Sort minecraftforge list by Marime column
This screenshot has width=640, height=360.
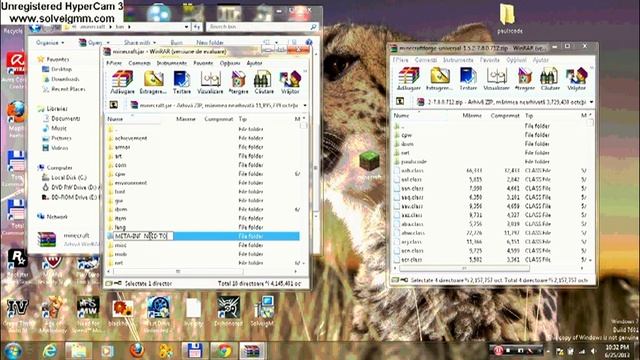click(x=472, y=116)
